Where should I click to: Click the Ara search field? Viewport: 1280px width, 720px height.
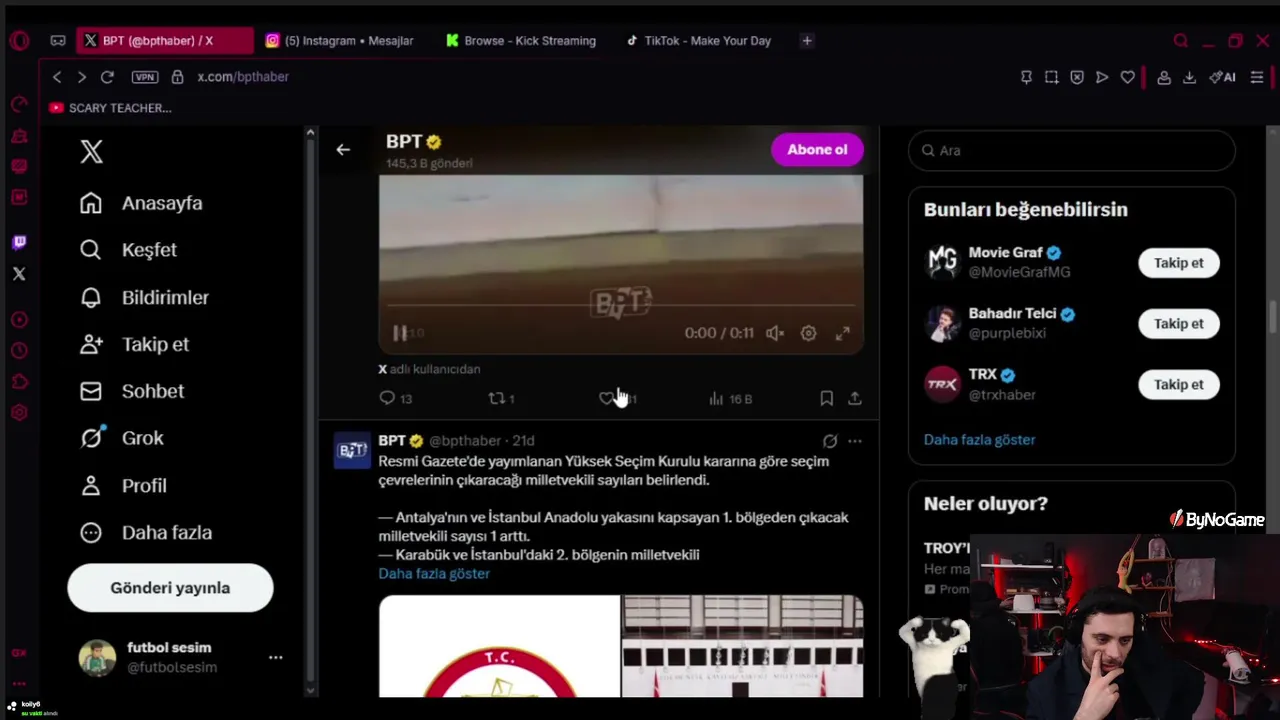point(1071,150)
